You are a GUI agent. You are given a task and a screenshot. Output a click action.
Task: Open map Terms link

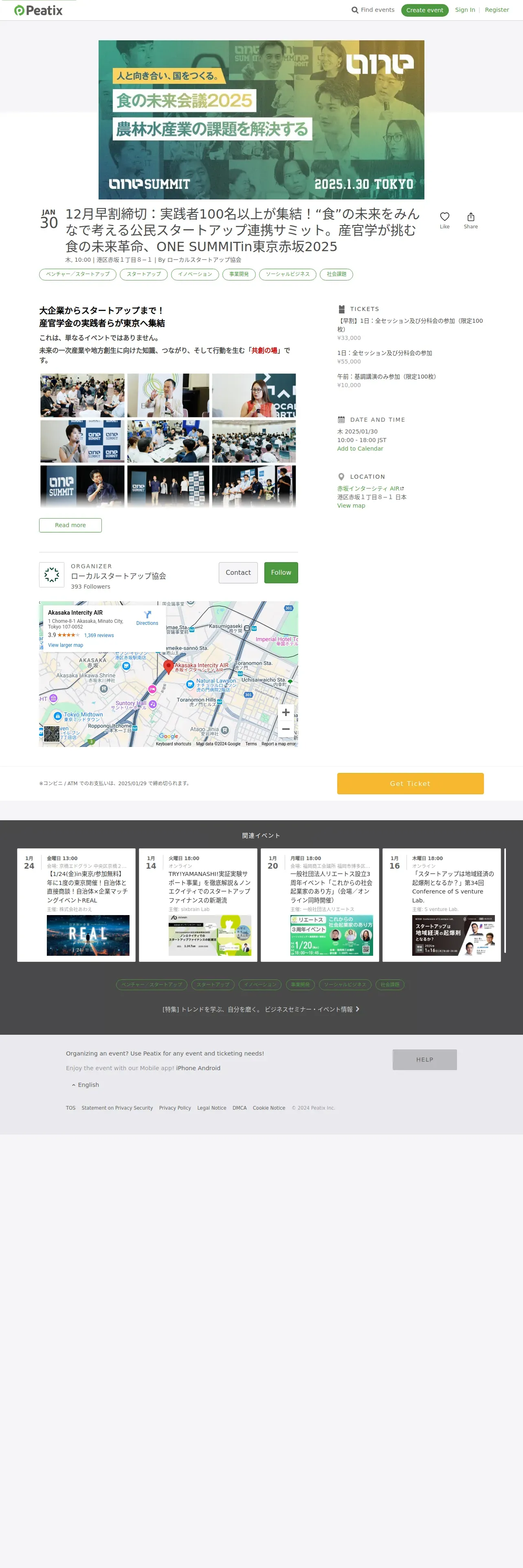pos(251,744)
